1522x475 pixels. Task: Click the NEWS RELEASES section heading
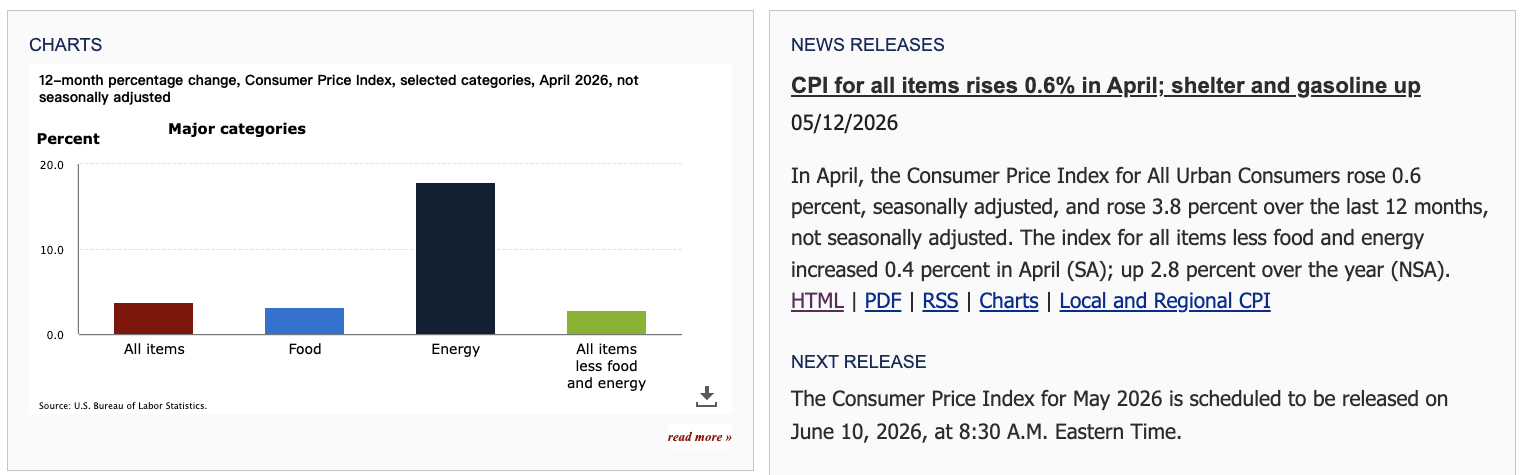868,45
